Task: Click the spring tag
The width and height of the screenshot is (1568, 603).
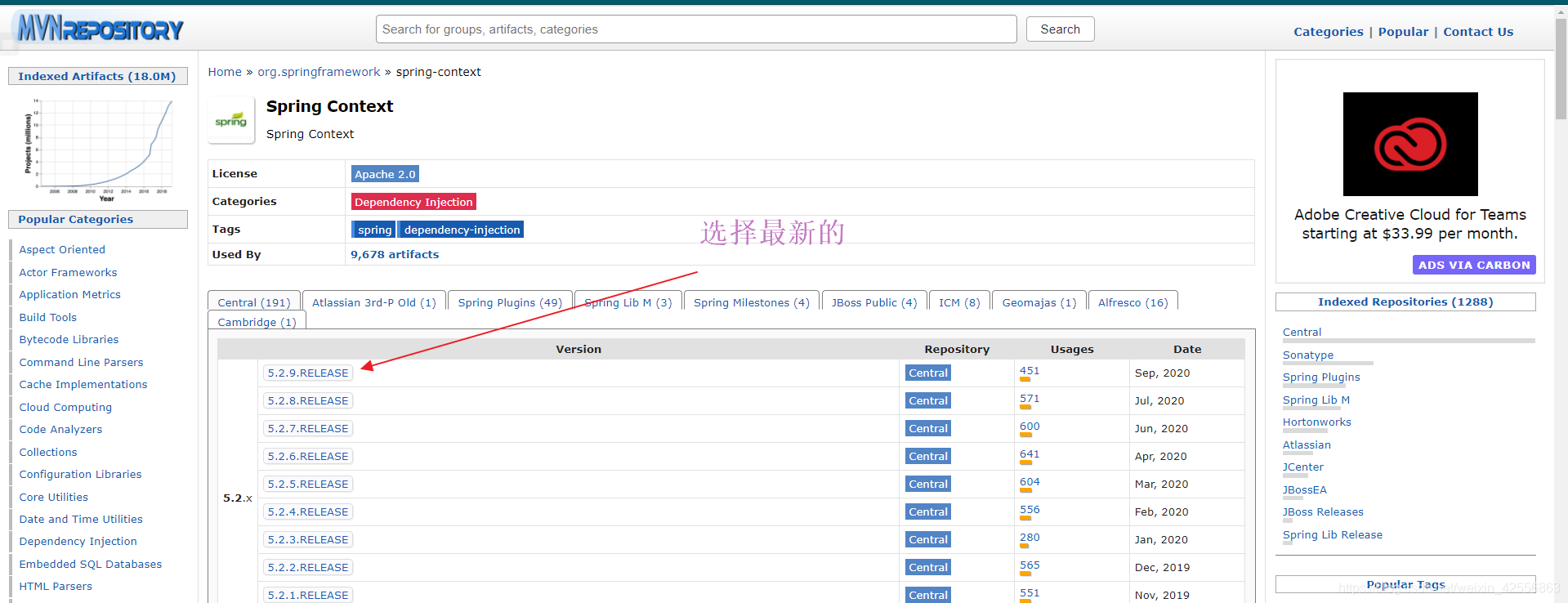Action: (x=374, y=230)
